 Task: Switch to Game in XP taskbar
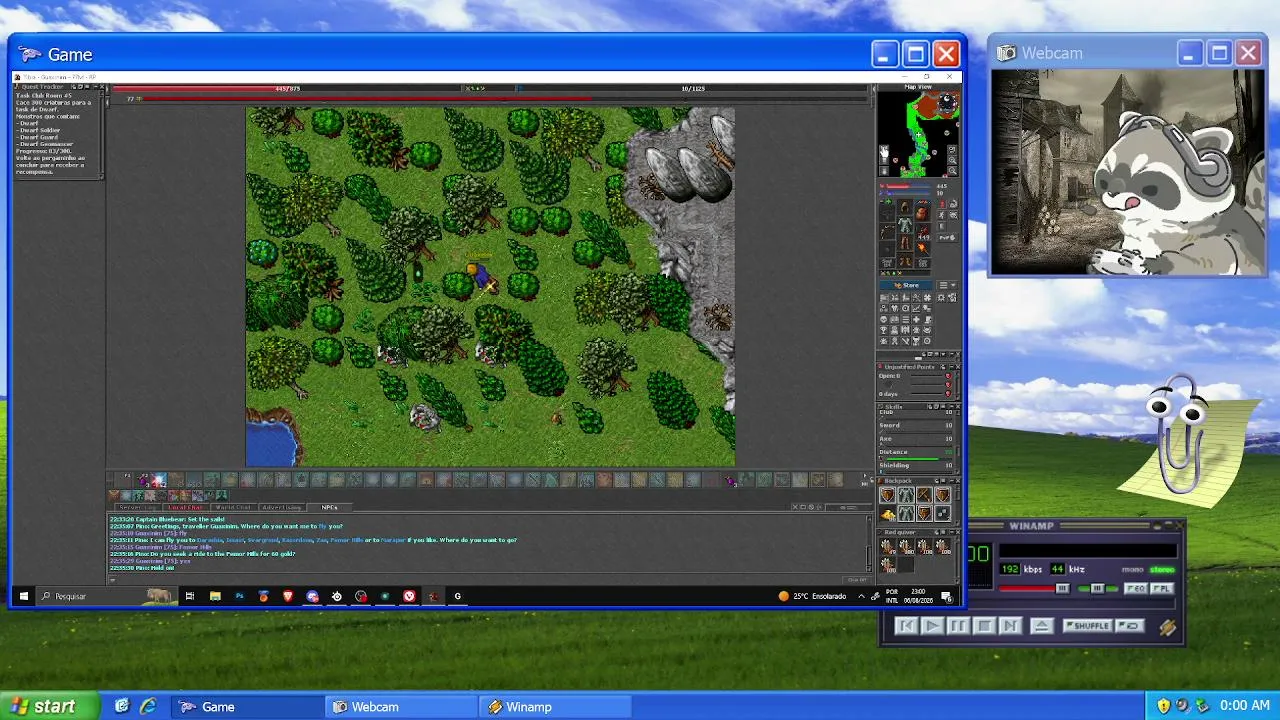click(247, 707)
